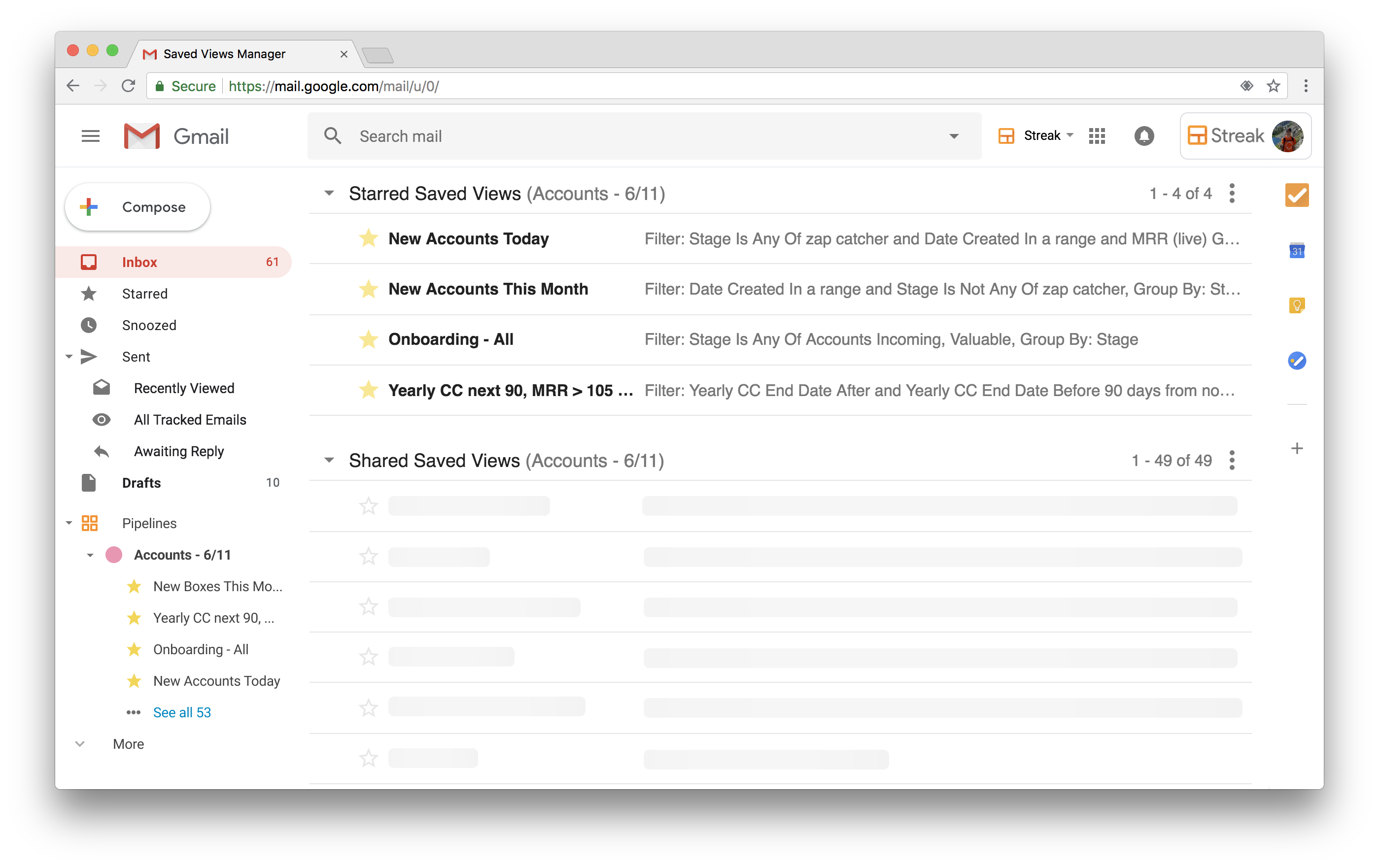Click the pink Accounts pipeline color dot

coord(114,554)
